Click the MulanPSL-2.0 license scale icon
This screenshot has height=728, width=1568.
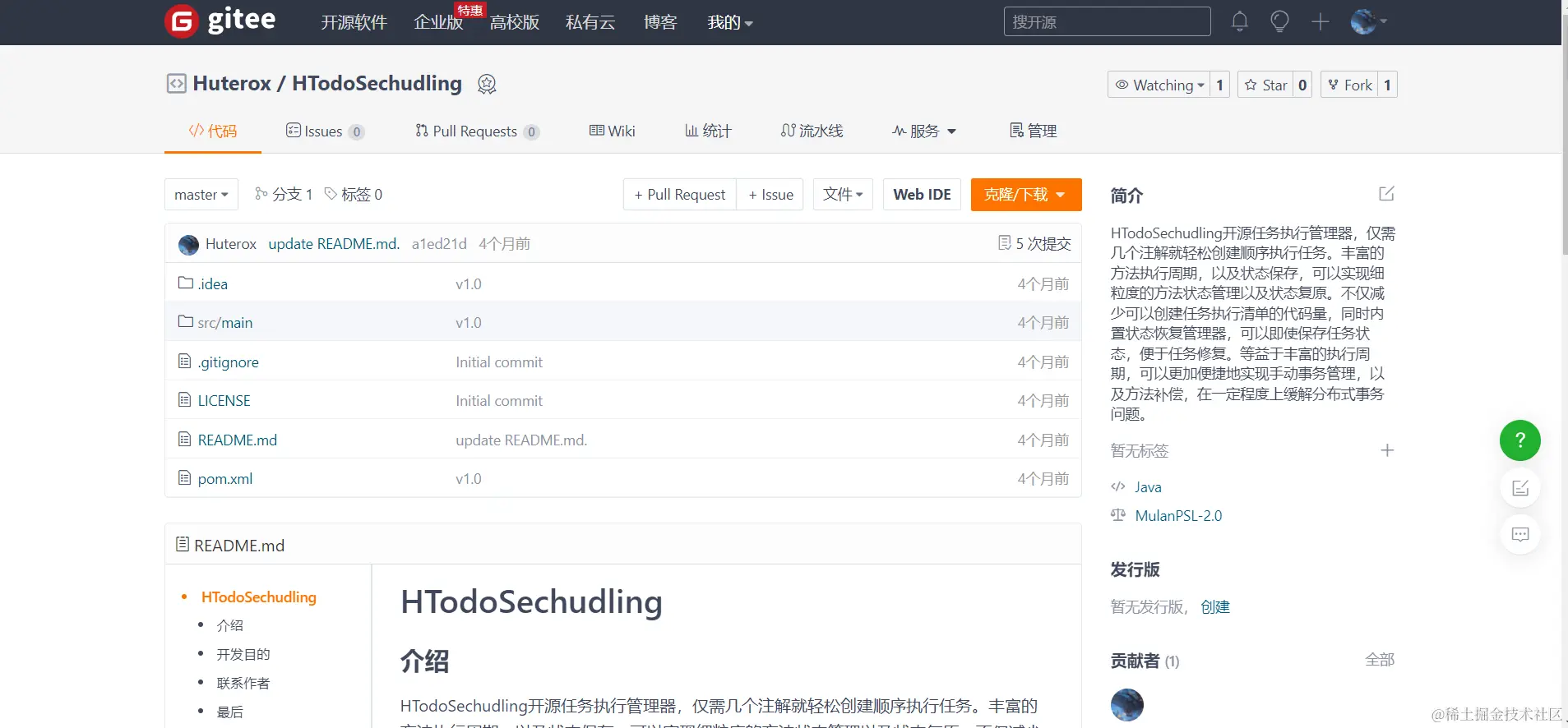point(1118,515)
